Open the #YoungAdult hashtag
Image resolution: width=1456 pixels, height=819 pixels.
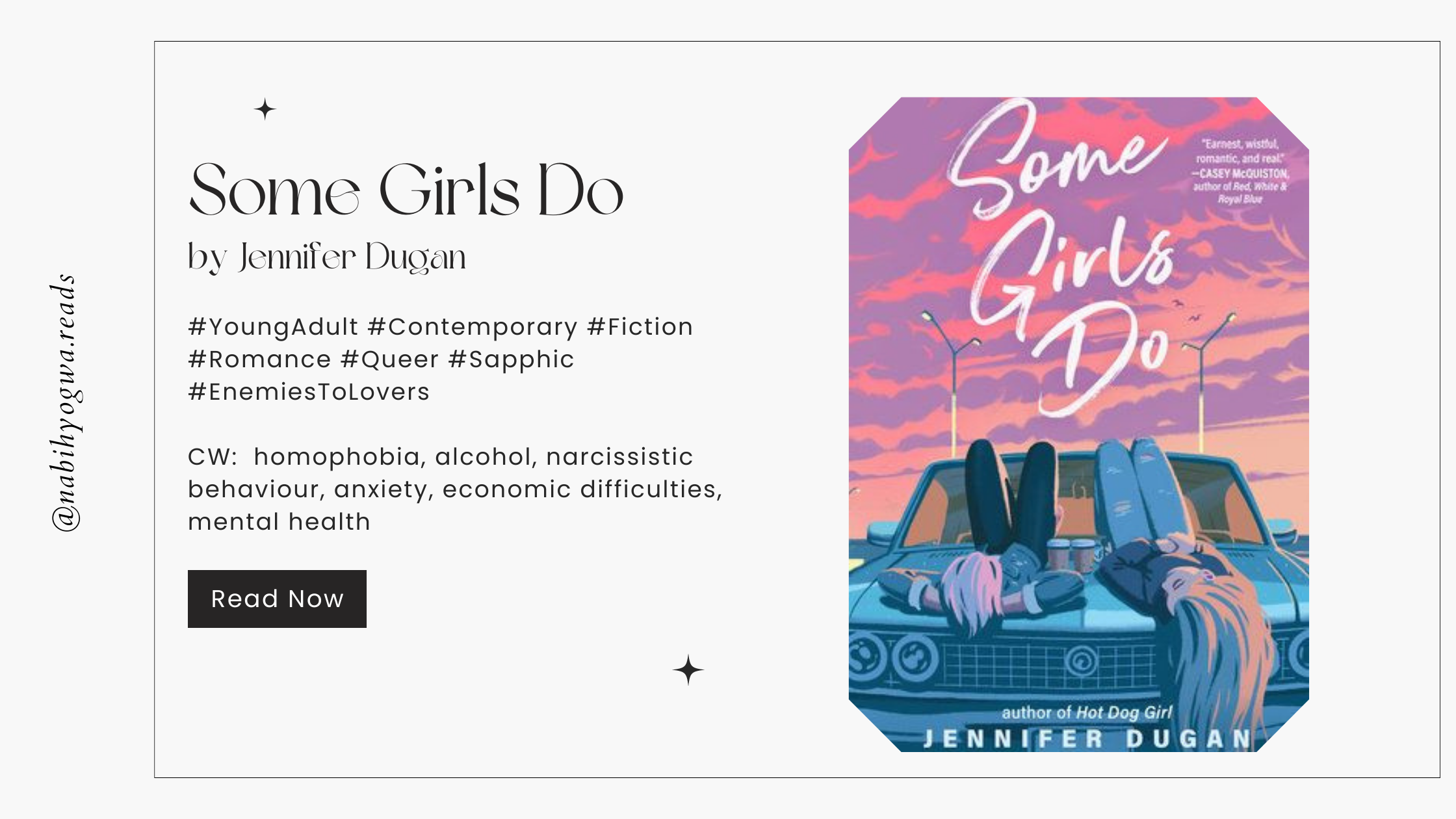pos(273,327)
